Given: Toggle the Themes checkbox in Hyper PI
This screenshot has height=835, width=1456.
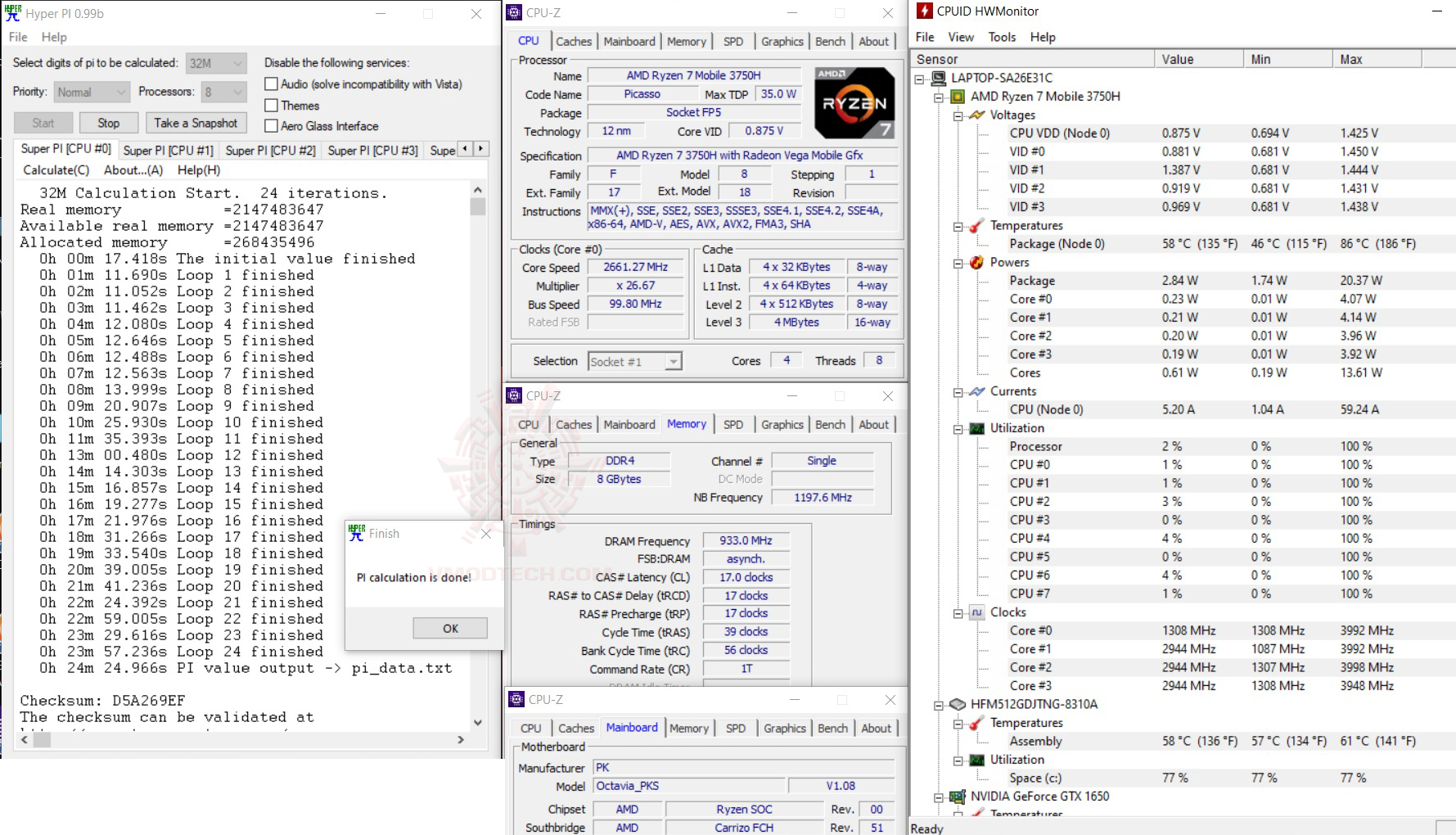Looking at the screenshot, I should click(272, 106).
